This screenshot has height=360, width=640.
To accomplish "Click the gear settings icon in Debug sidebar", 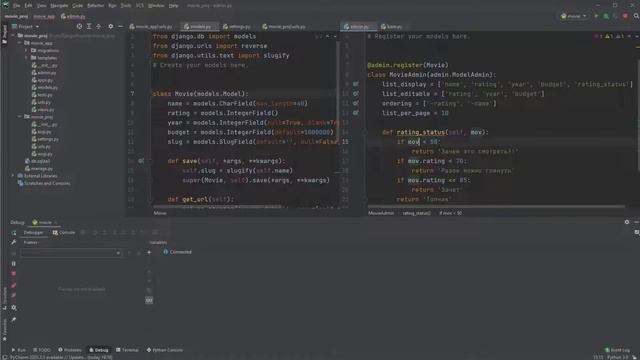I will click(13, 308).
